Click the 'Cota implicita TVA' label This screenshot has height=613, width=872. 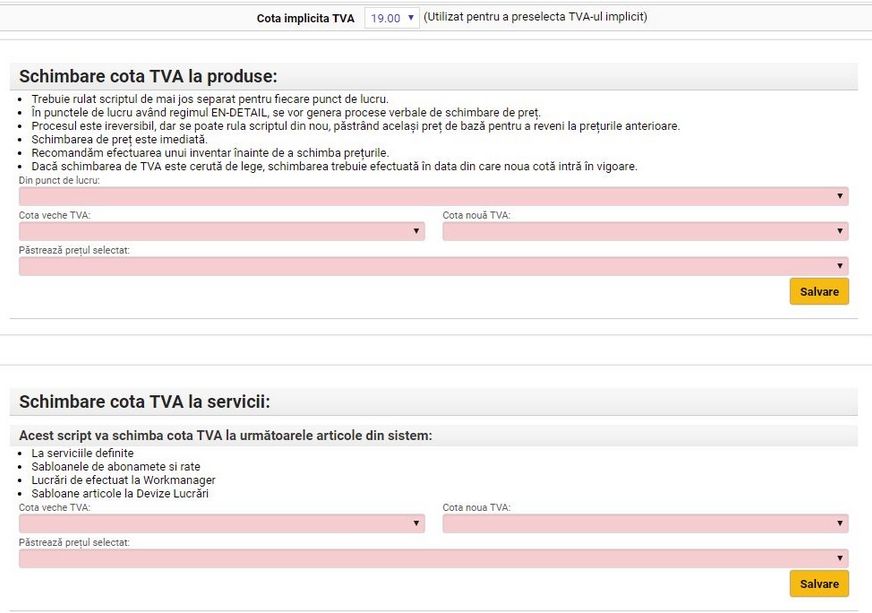(305, 18)
